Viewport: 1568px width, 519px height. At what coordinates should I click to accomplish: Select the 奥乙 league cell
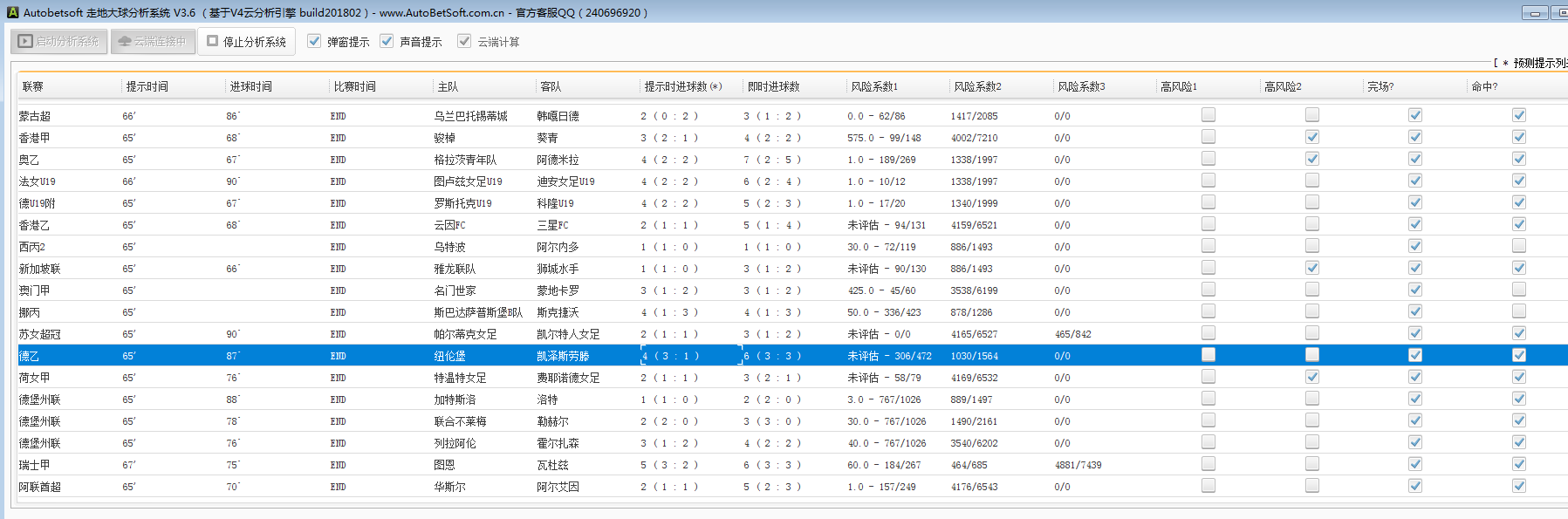coord(30,160)
